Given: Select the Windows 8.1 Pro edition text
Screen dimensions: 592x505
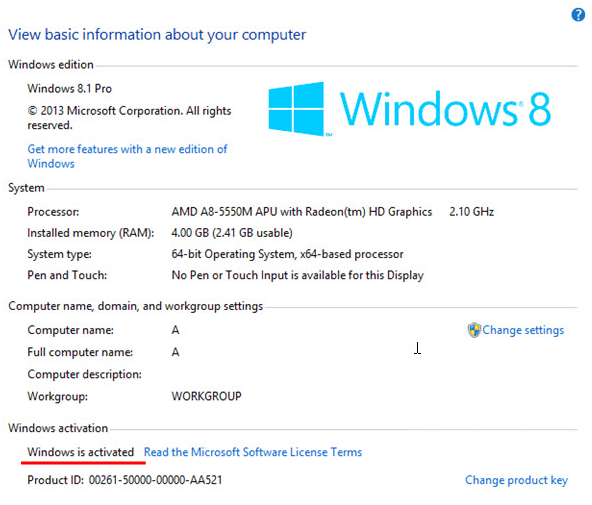Looking at the screenshot, I should coord(69,89).
